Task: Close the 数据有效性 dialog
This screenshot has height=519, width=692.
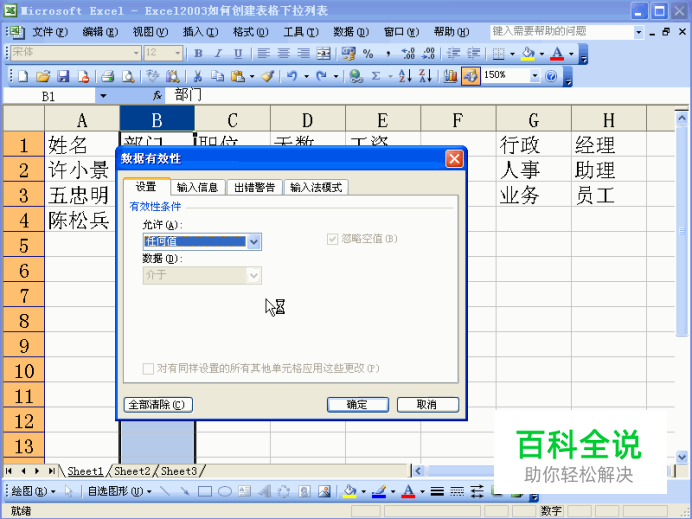Action: click(454, 159)
